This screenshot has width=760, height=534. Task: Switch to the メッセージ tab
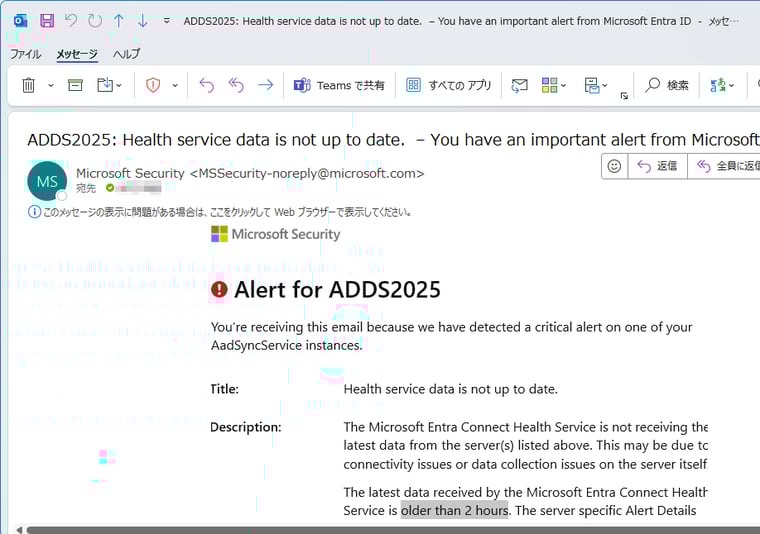tap(77, 54)
